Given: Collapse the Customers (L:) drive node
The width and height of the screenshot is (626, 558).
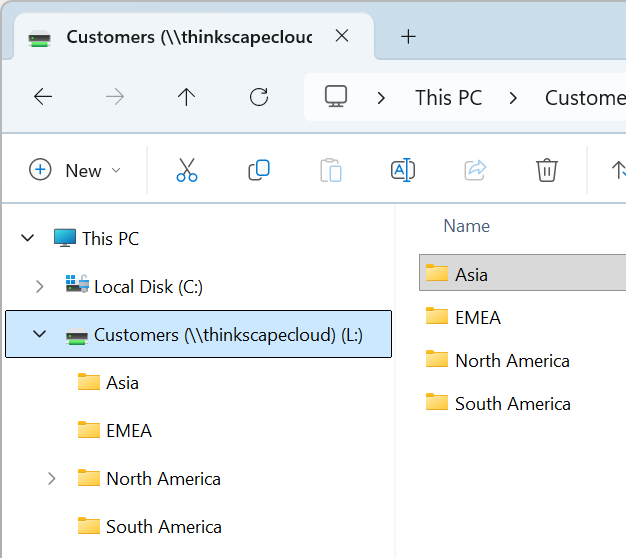Looking at the screenshot, I should (x=40, y=335).
